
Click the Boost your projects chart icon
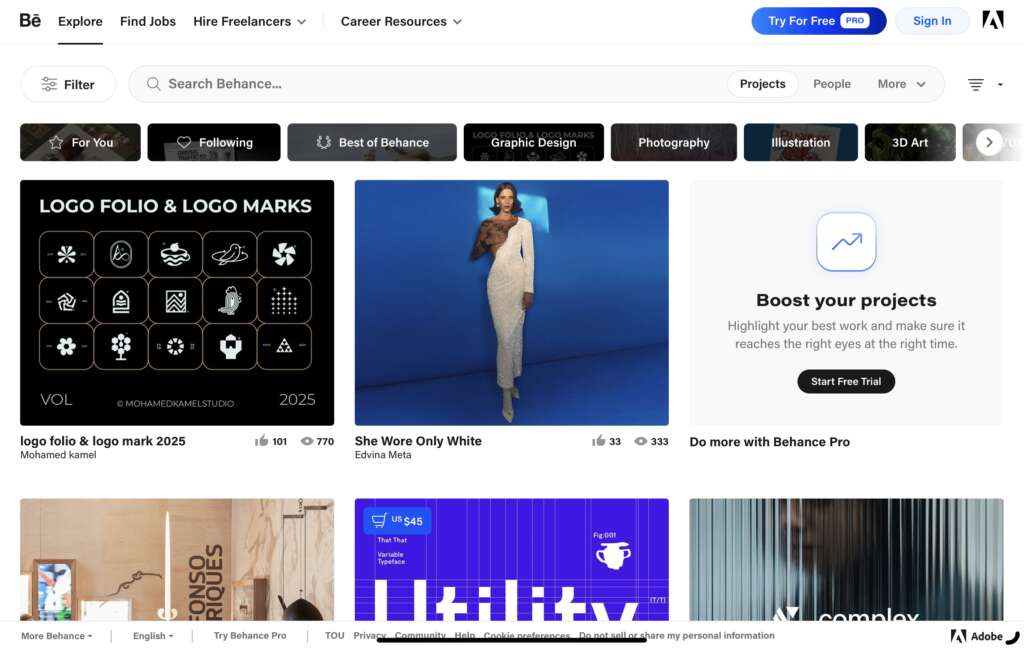pos(846,242)
